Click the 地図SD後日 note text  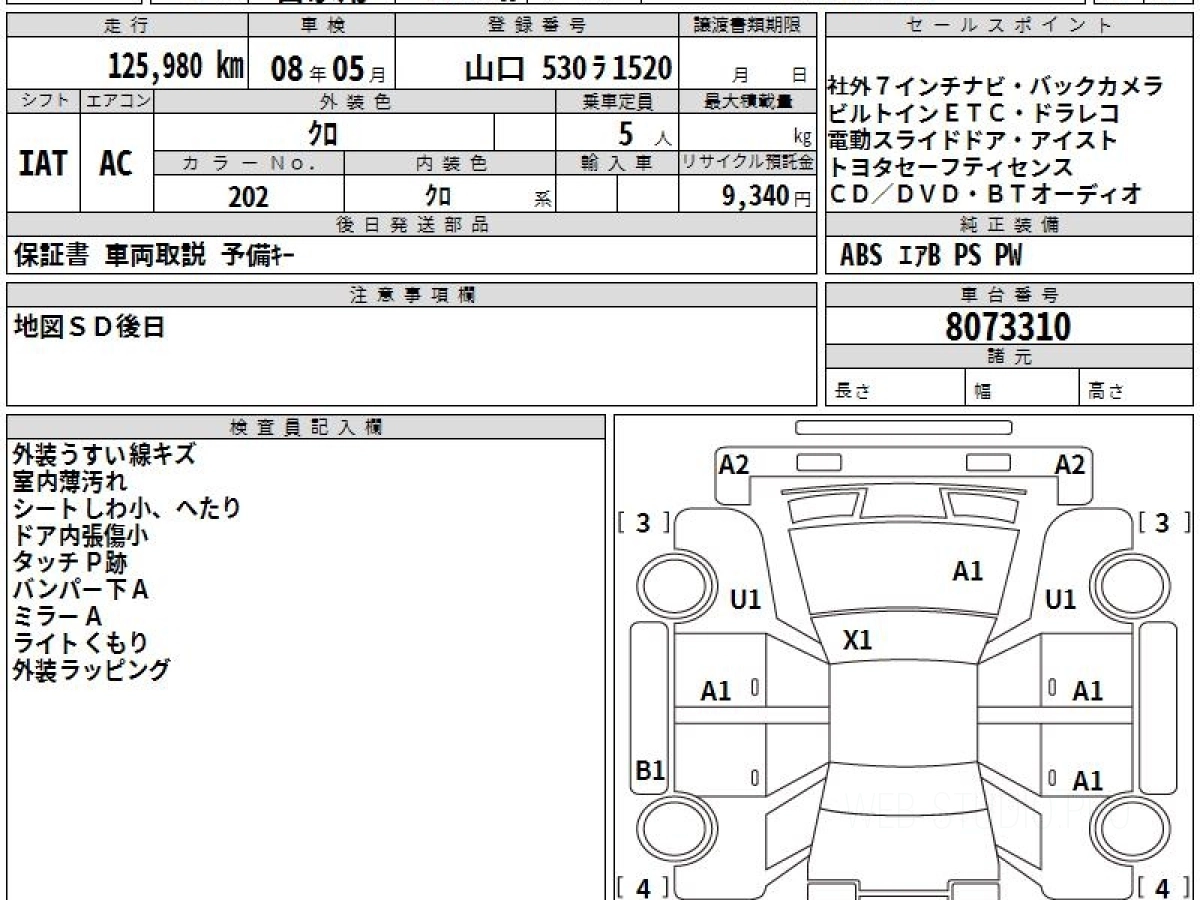click(x=88, y=327)
